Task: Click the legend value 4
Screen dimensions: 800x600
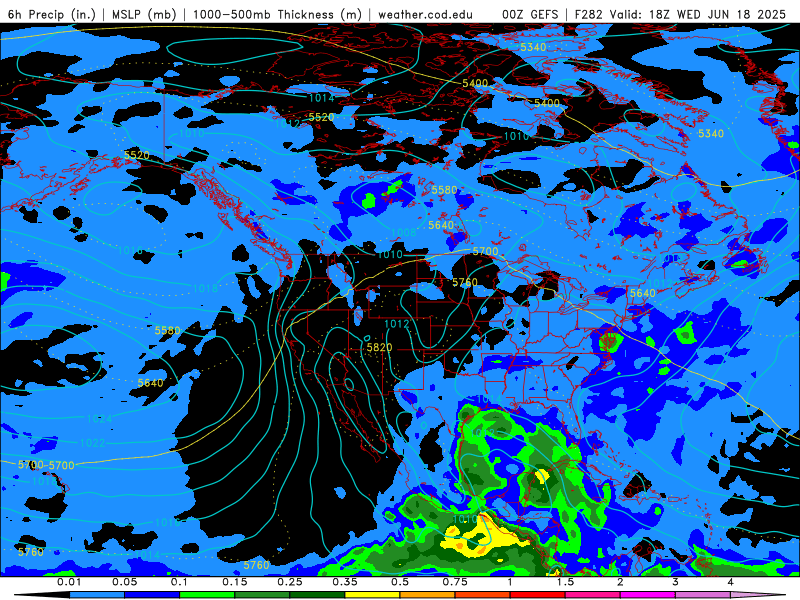Action: (x=730, y=582)
